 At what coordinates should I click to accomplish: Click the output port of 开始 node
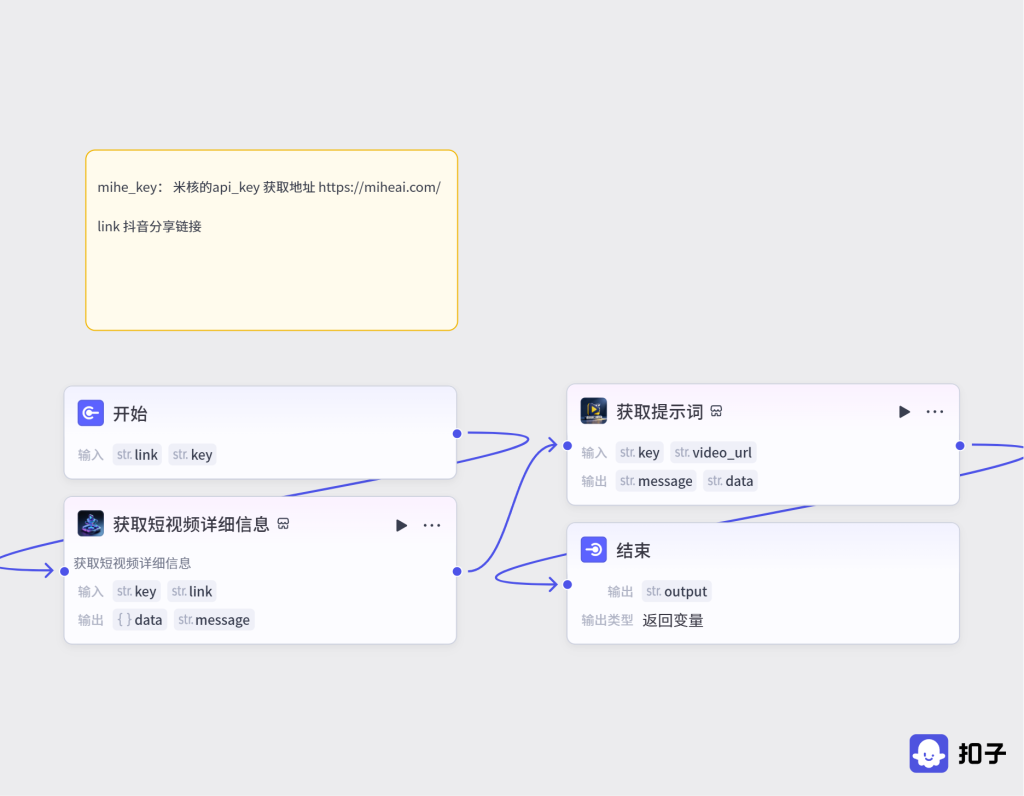pyautogui.click(x=457, y=434)
